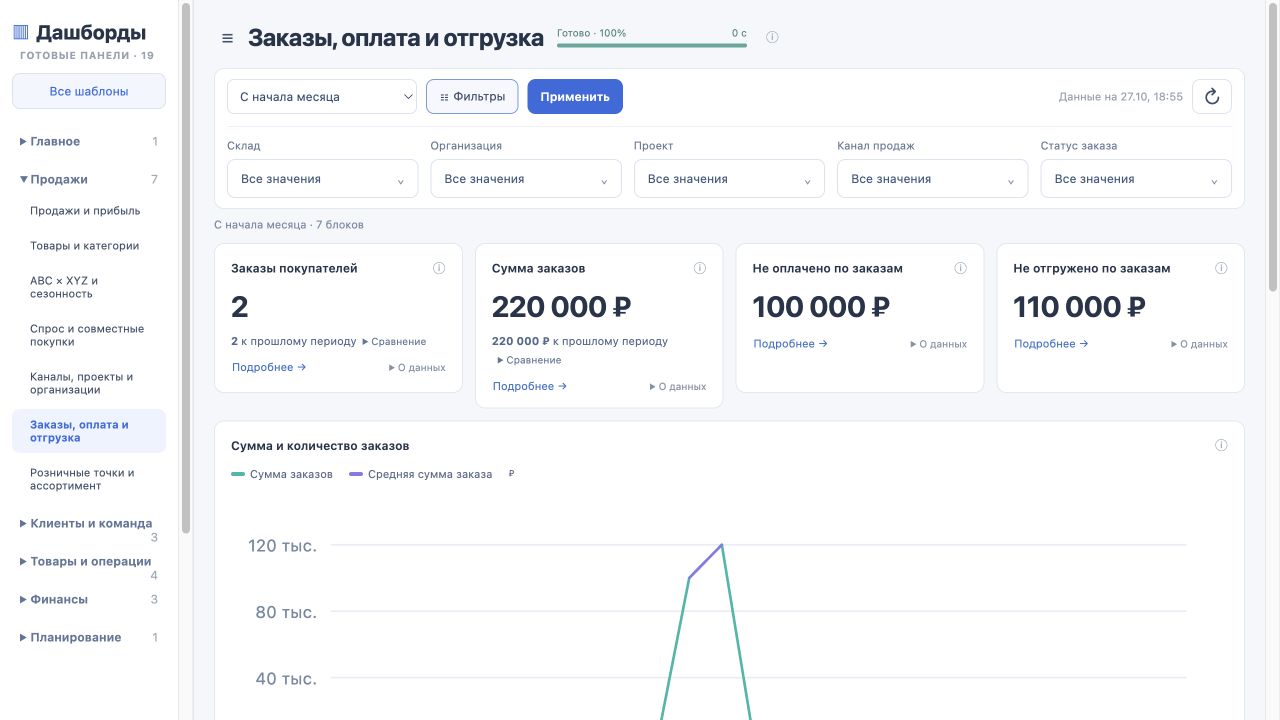Expand the Товары и операции section
1280x720 pixels.
point(89,568)
